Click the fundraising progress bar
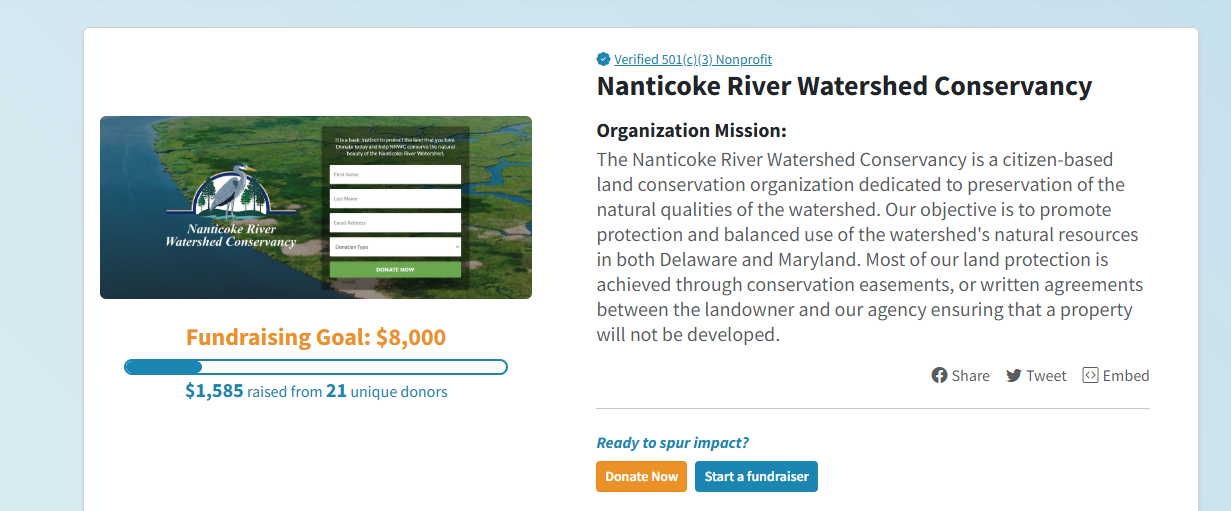The width and height of the screenshot is (1231, 511). tap(316, 367)
